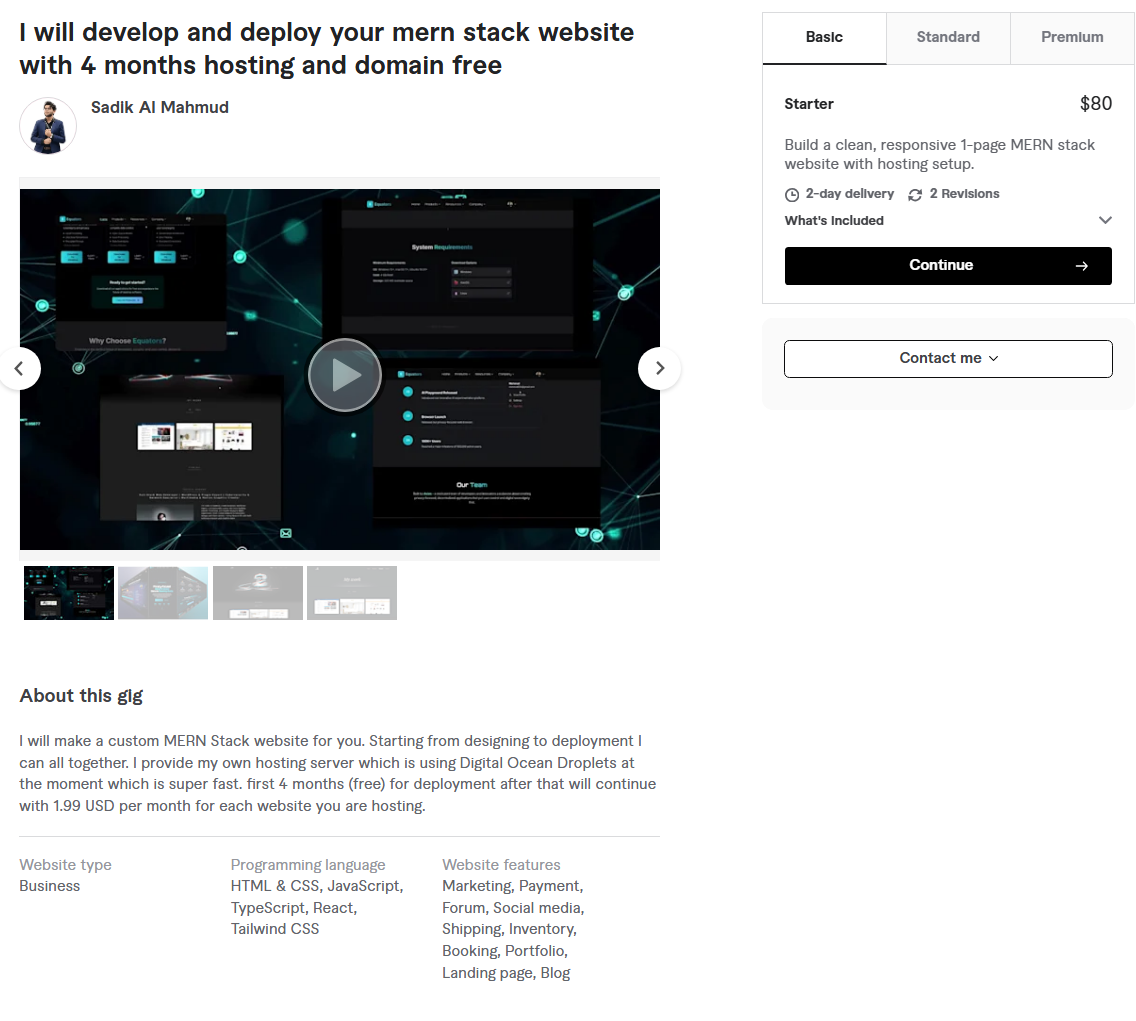Go to previous gallery slide arrow
The height and width of the screenshot is (1021, 1136).
[19, 368]
